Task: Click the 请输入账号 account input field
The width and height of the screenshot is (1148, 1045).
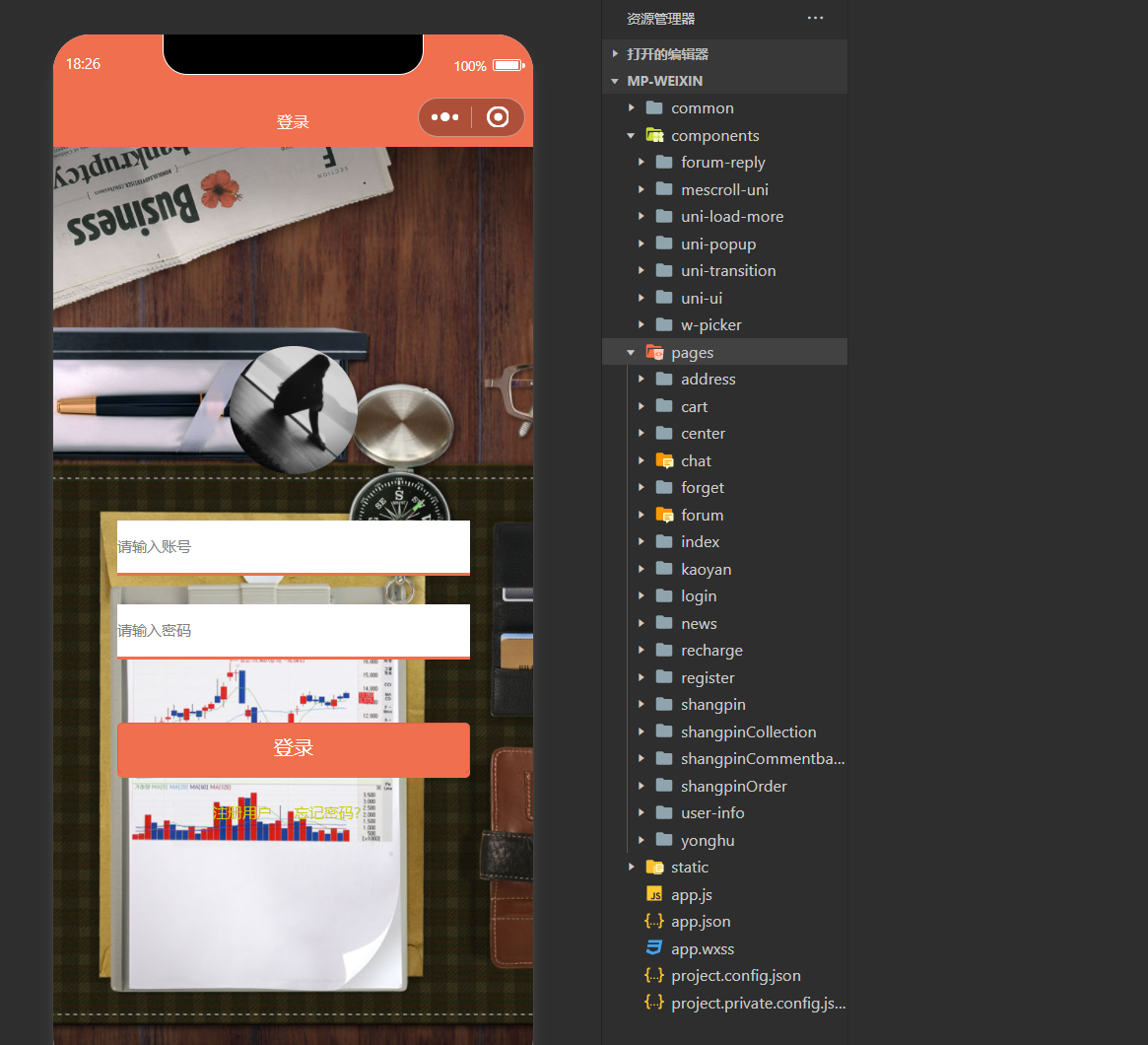Action: 293,546
